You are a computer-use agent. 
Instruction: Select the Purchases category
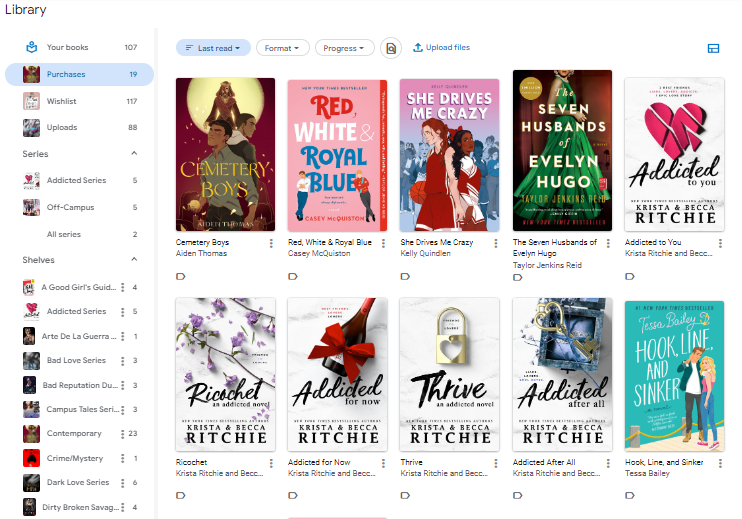pos(80,74)
